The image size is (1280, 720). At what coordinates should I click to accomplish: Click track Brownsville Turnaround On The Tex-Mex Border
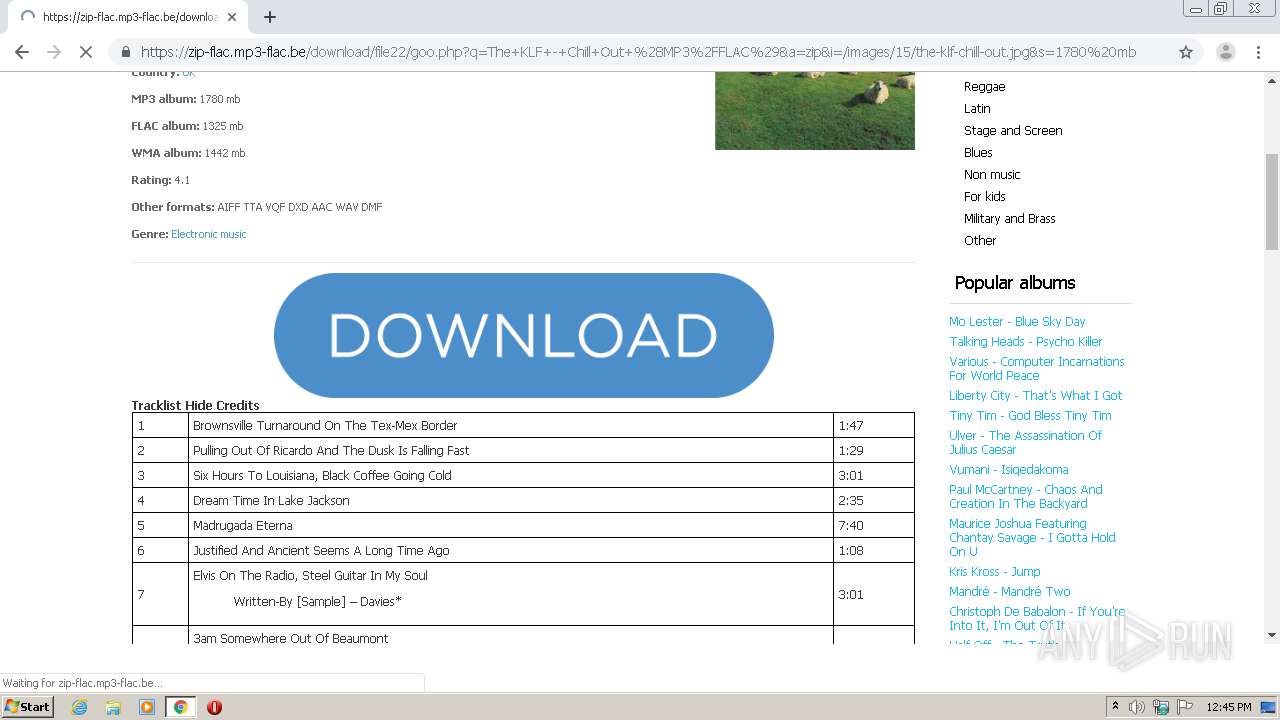click(325, 425)
